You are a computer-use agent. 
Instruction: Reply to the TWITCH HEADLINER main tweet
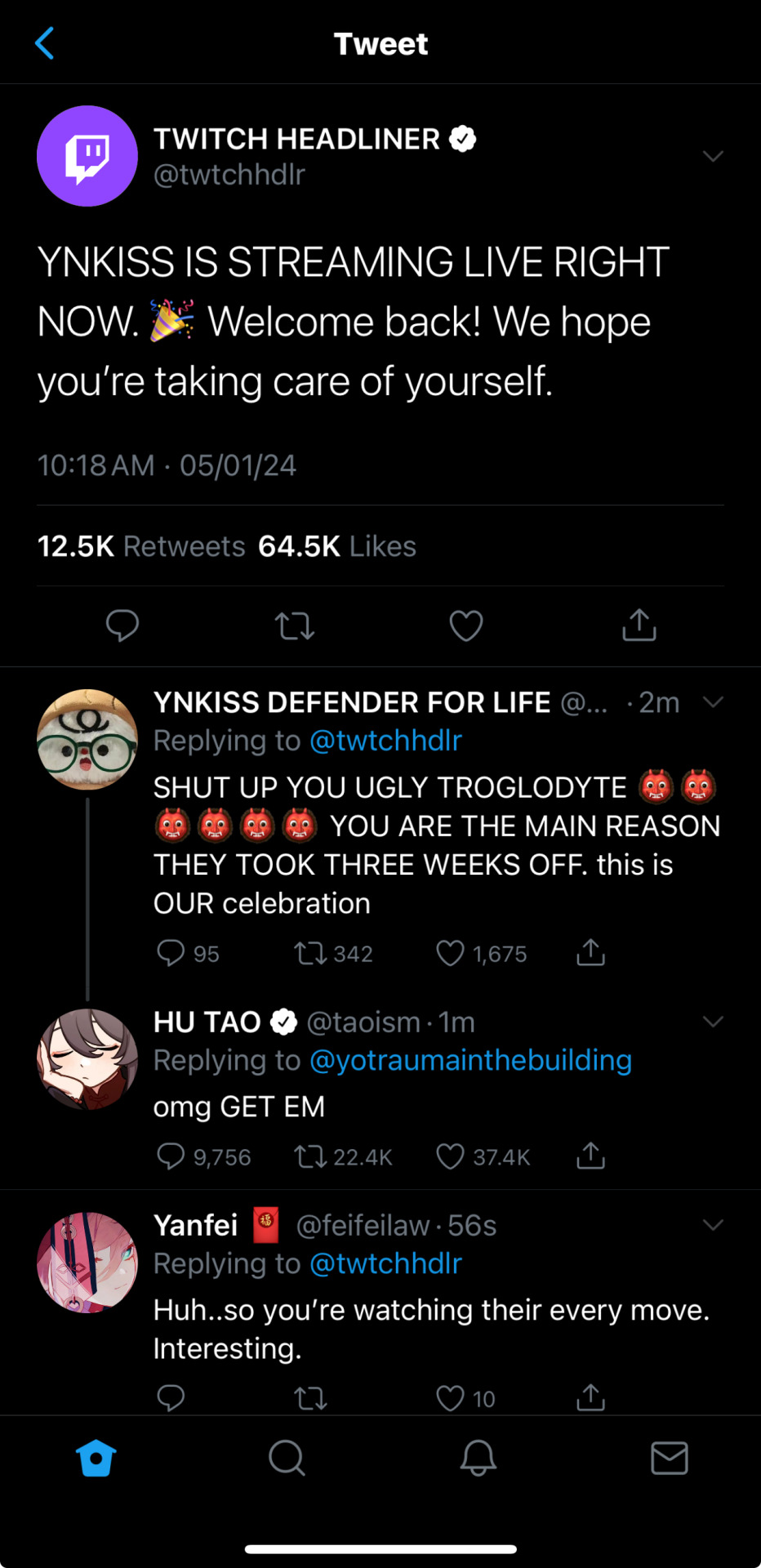122,626
